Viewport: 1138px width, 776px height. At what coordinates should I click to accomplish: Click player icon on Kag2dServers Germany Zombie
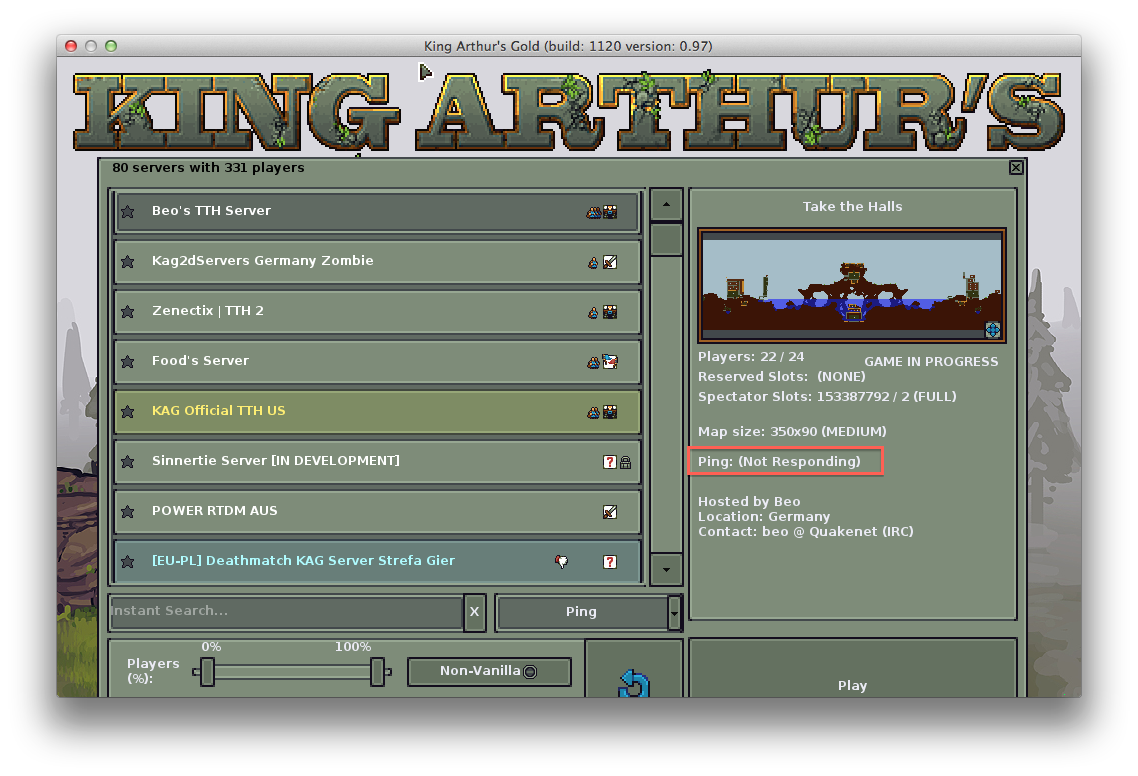(x=593, y=262)
